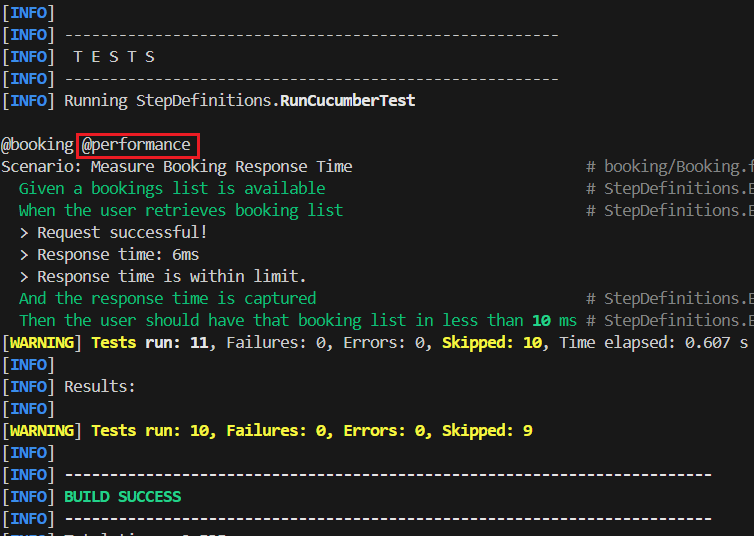Click the red-boxed @performance tag
The height and width of the screenshot is (536, 754).
click(x=136, y=145)
